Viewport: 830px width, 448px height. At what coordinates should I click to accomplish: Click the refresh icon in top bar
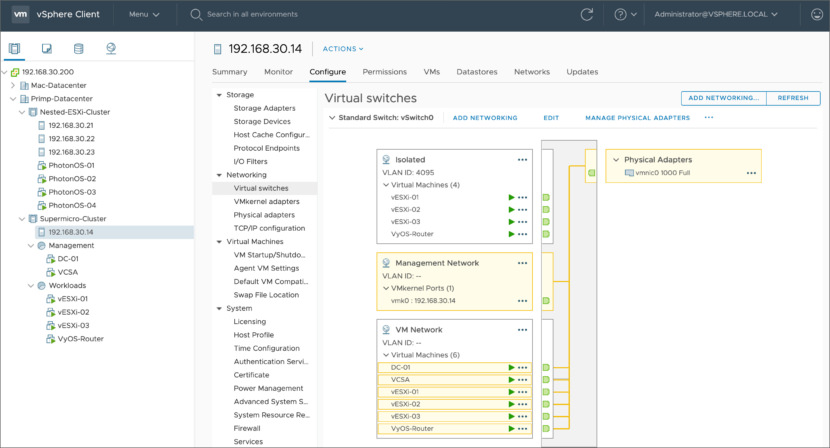(586, 15)
